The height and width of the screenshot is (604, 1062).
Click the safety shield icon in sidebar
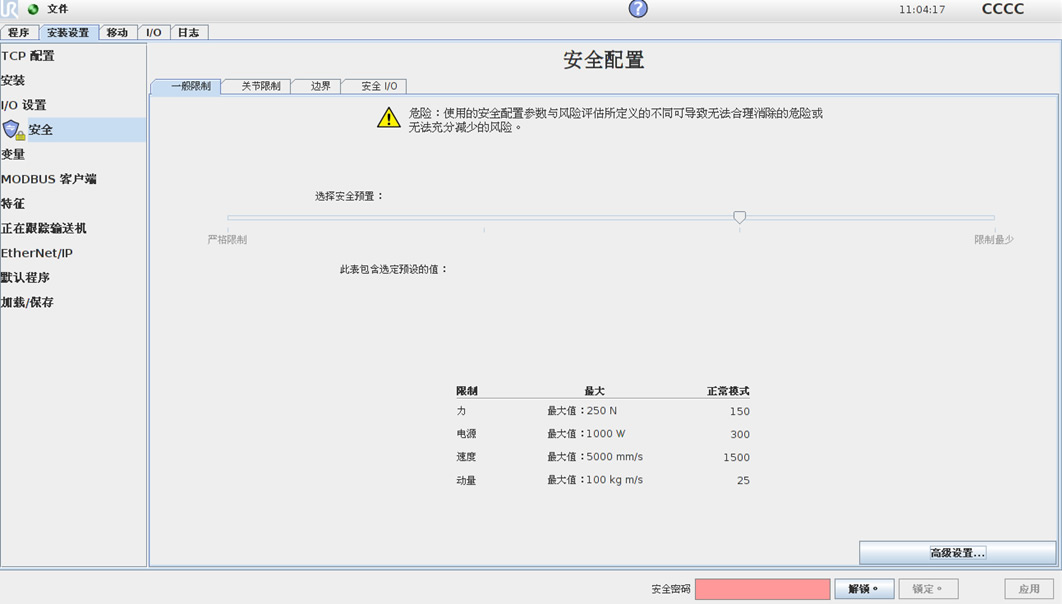pyautogui.click(x=13, y=130)
